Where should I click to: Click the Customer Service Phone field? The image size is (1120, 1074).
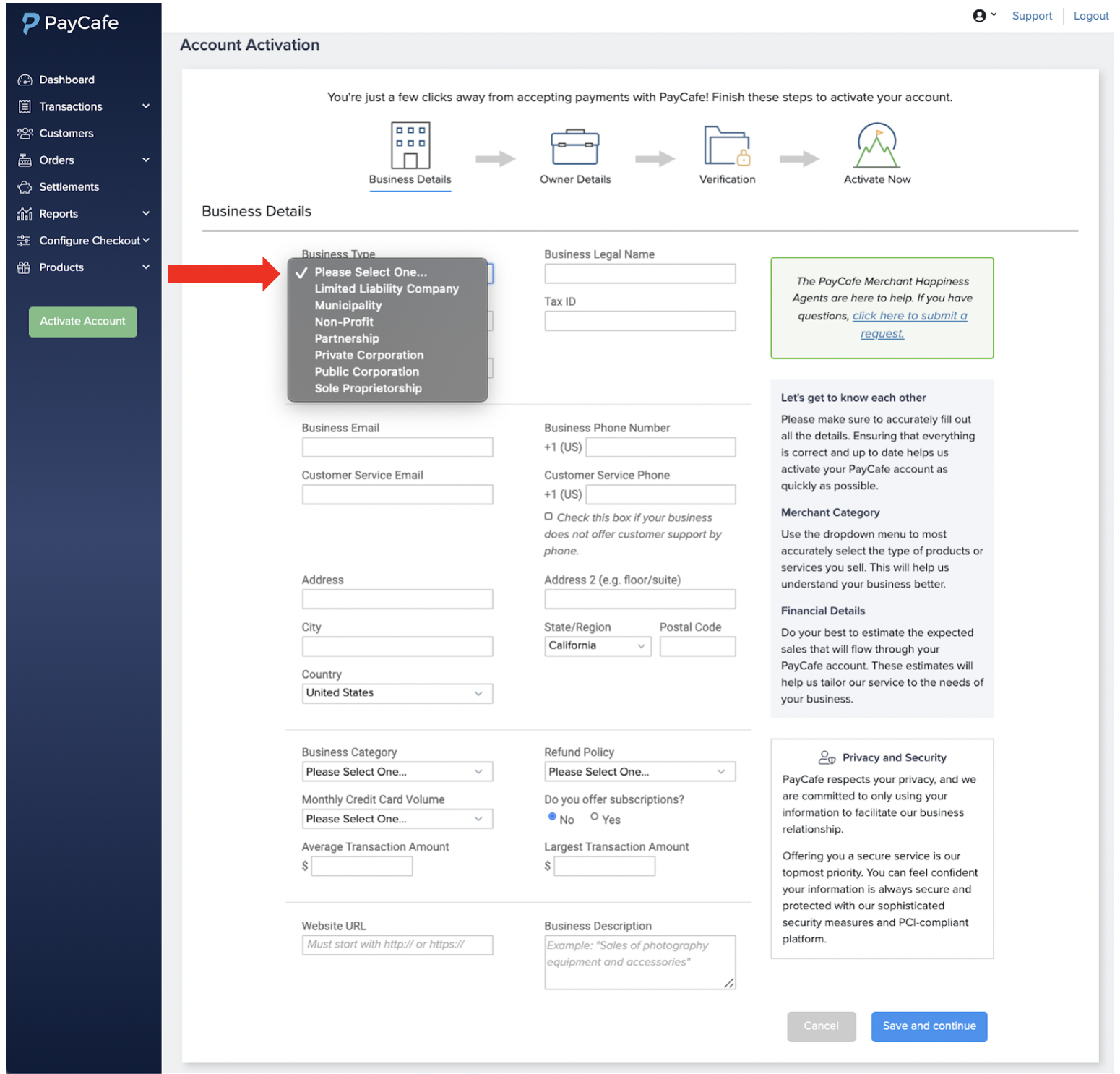pos(661,494)
